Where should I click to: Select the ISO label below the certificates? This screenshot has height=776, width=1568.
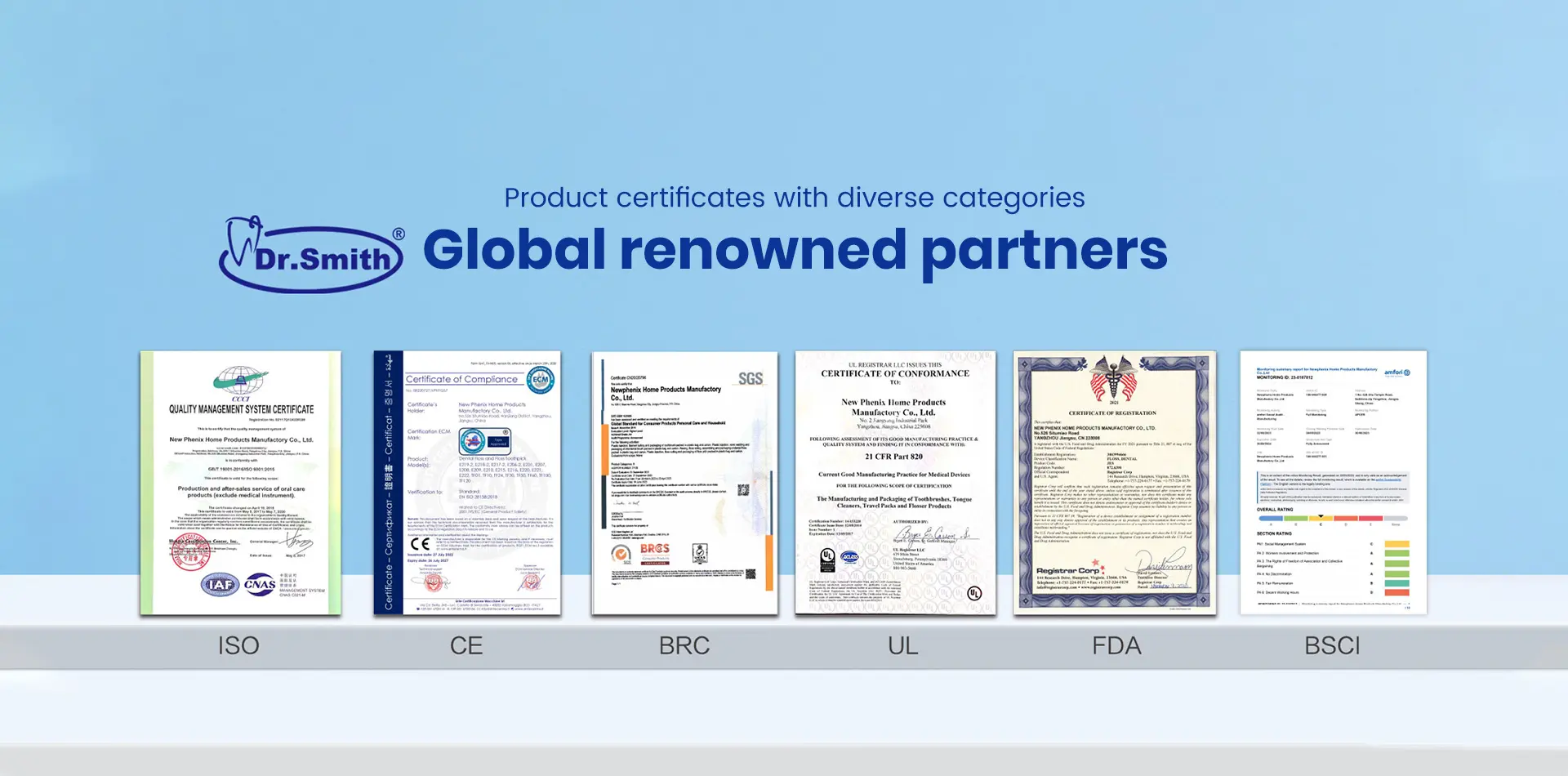(238, 646)
